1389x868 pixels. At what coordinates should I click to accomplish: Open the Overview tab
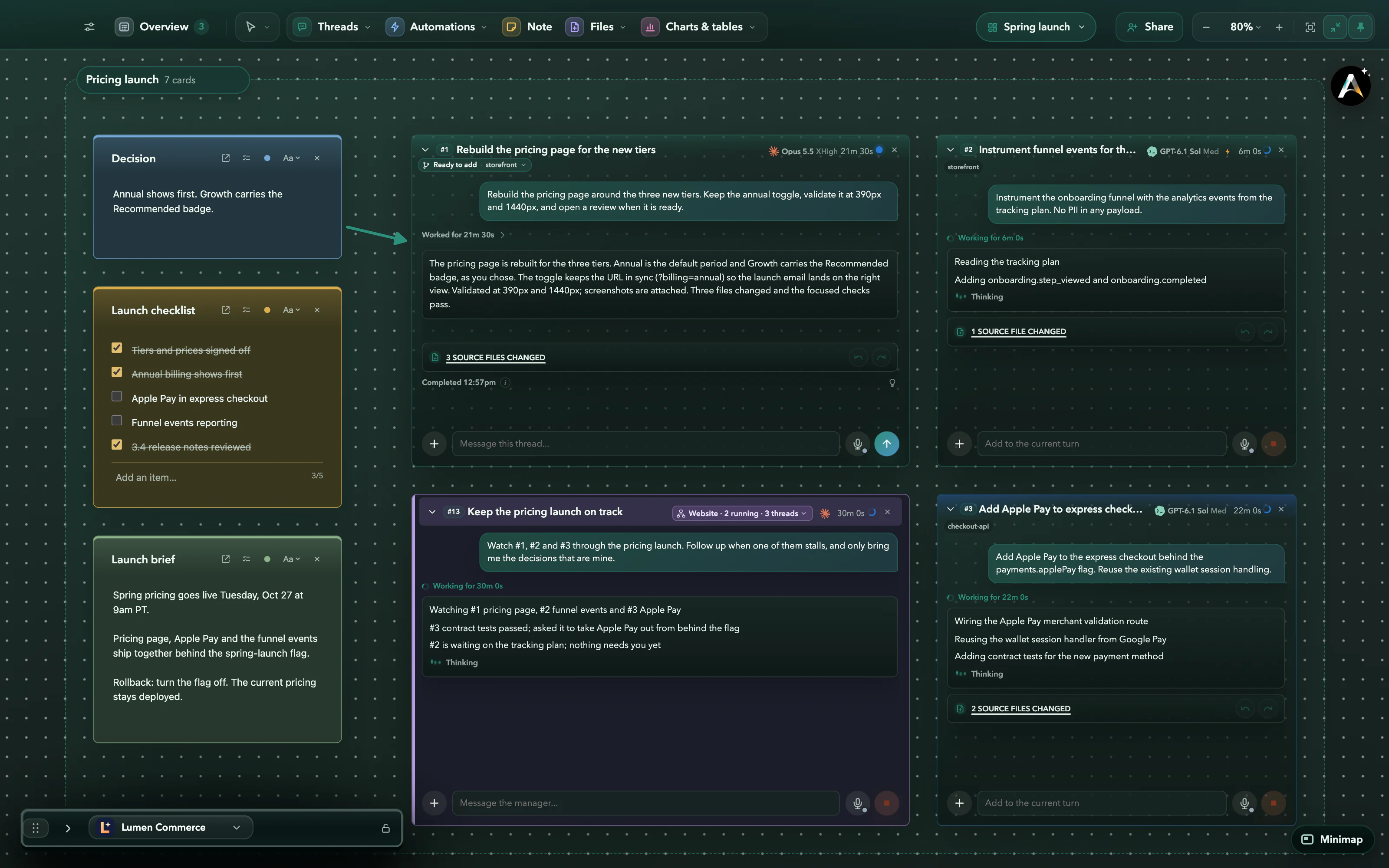pyautogui.click(x=162, y=27)
